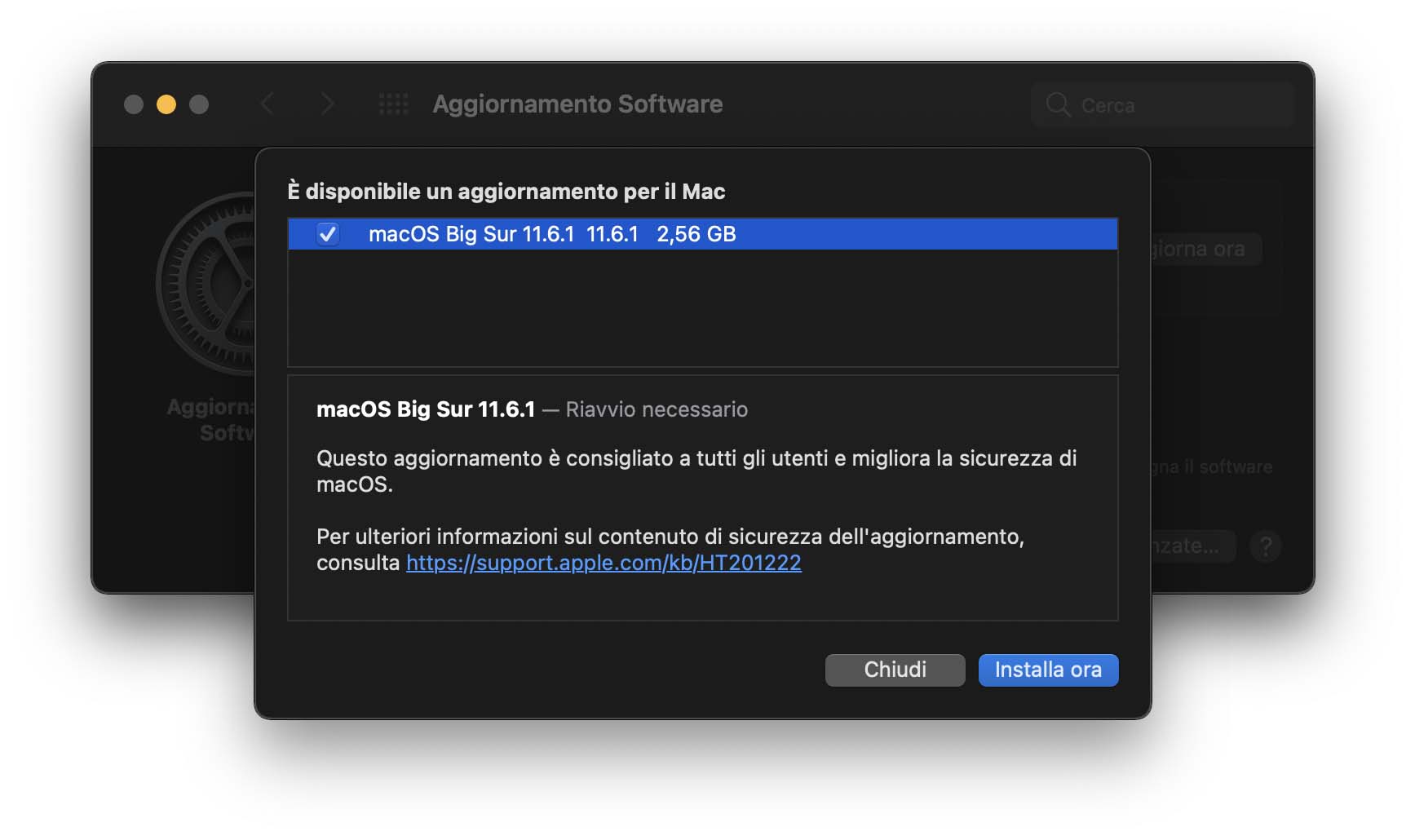Click the gray zoom window button
Image resolution: width=1406 pixels, height=840 pixels.
[x=199, y=104]
